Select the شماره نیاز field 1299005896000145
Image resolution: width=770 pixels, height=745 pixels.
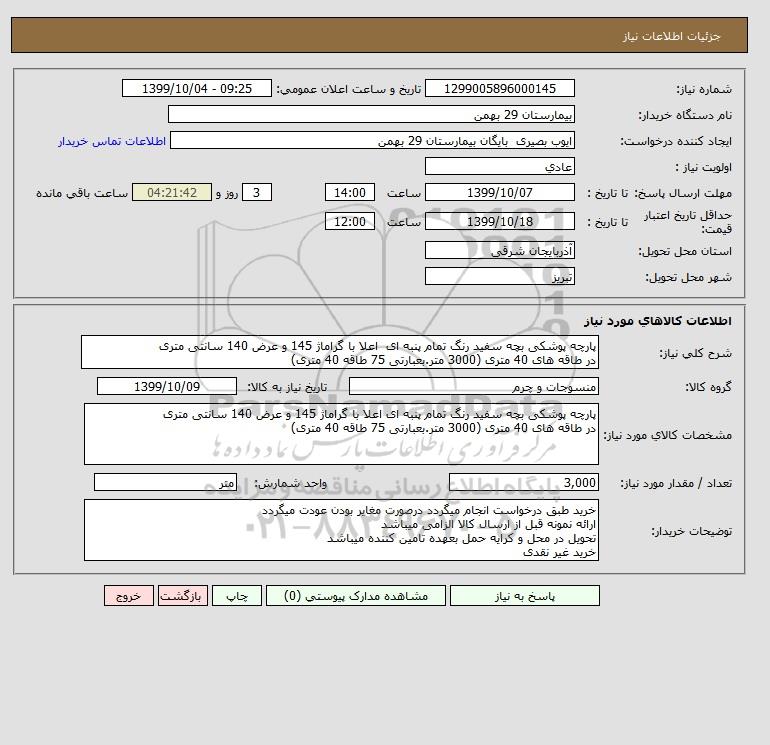[499, 88]
